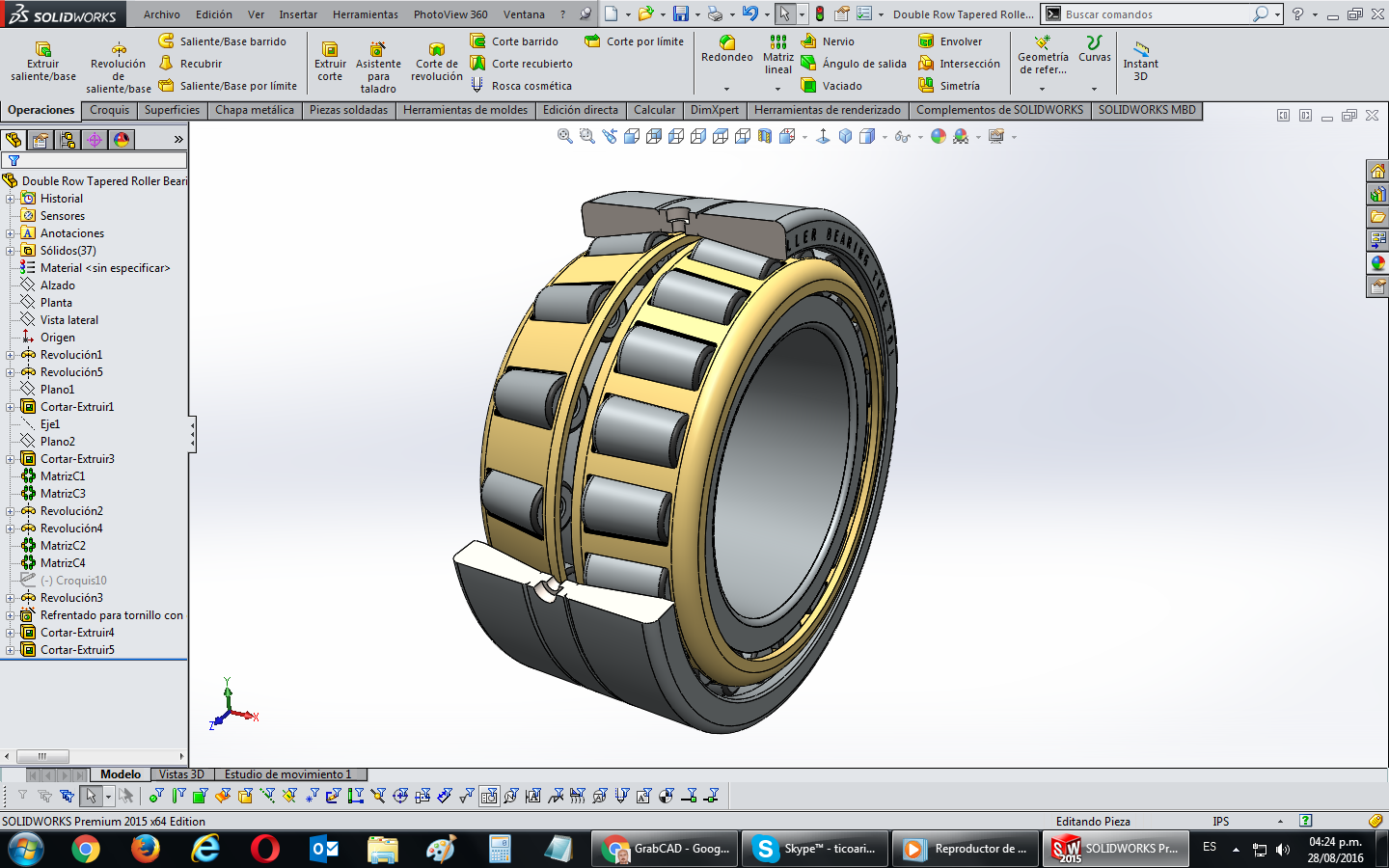Click the Corte recubierto command
The height and width of the screenshot is (868, 1389).
tap(522, 64)
